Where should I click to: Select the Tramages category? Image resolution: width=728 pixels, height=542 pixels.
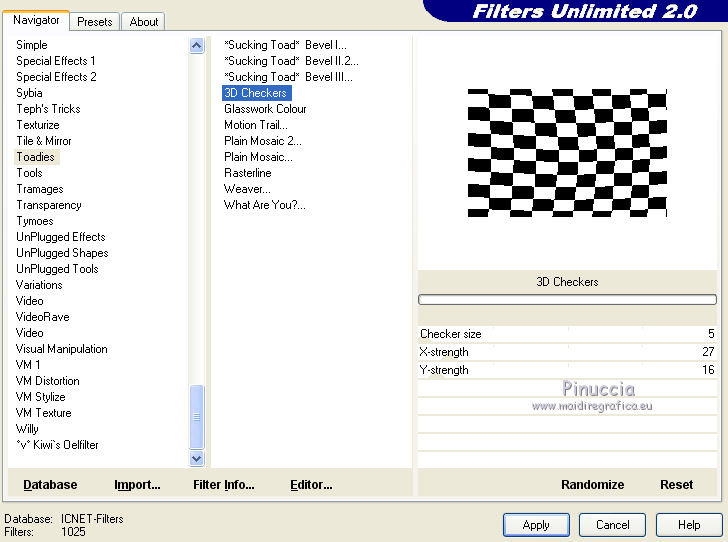pos(39,189)
